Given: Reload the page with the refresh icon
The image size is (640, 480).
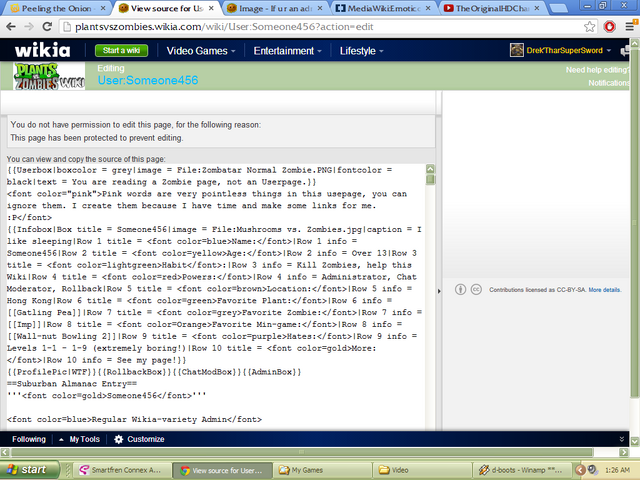Looking at the screenshot, I should click(47, 27).
